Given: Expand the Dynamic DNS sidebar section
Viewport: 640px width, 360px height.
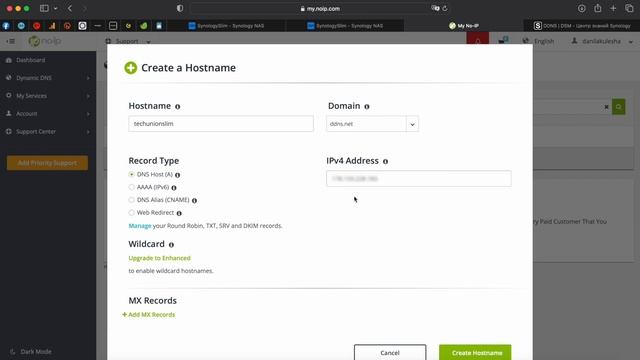Looking at the screenshot, I should point(48,78).
